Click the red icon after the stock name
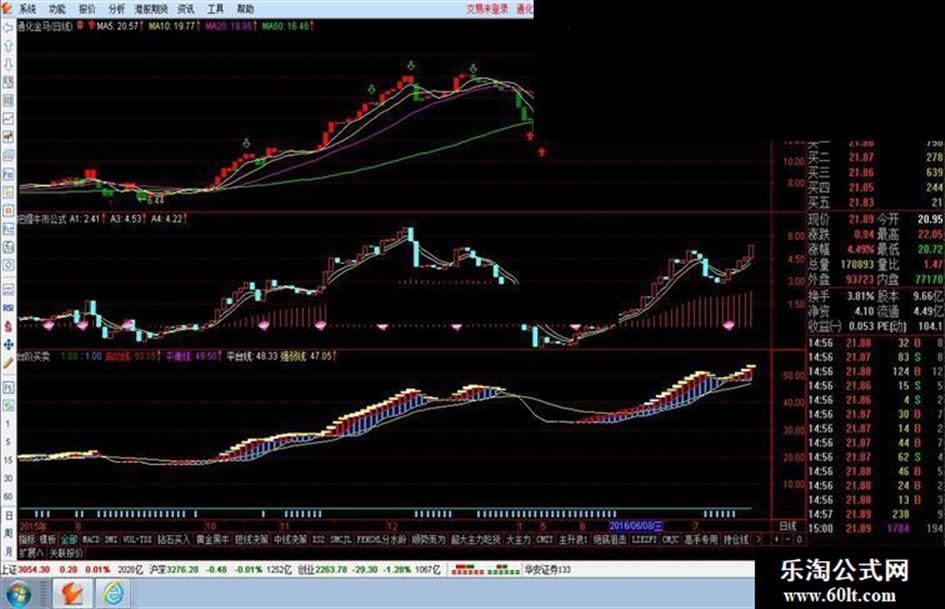This screenshot has height=609, width=945. point(80,26)
